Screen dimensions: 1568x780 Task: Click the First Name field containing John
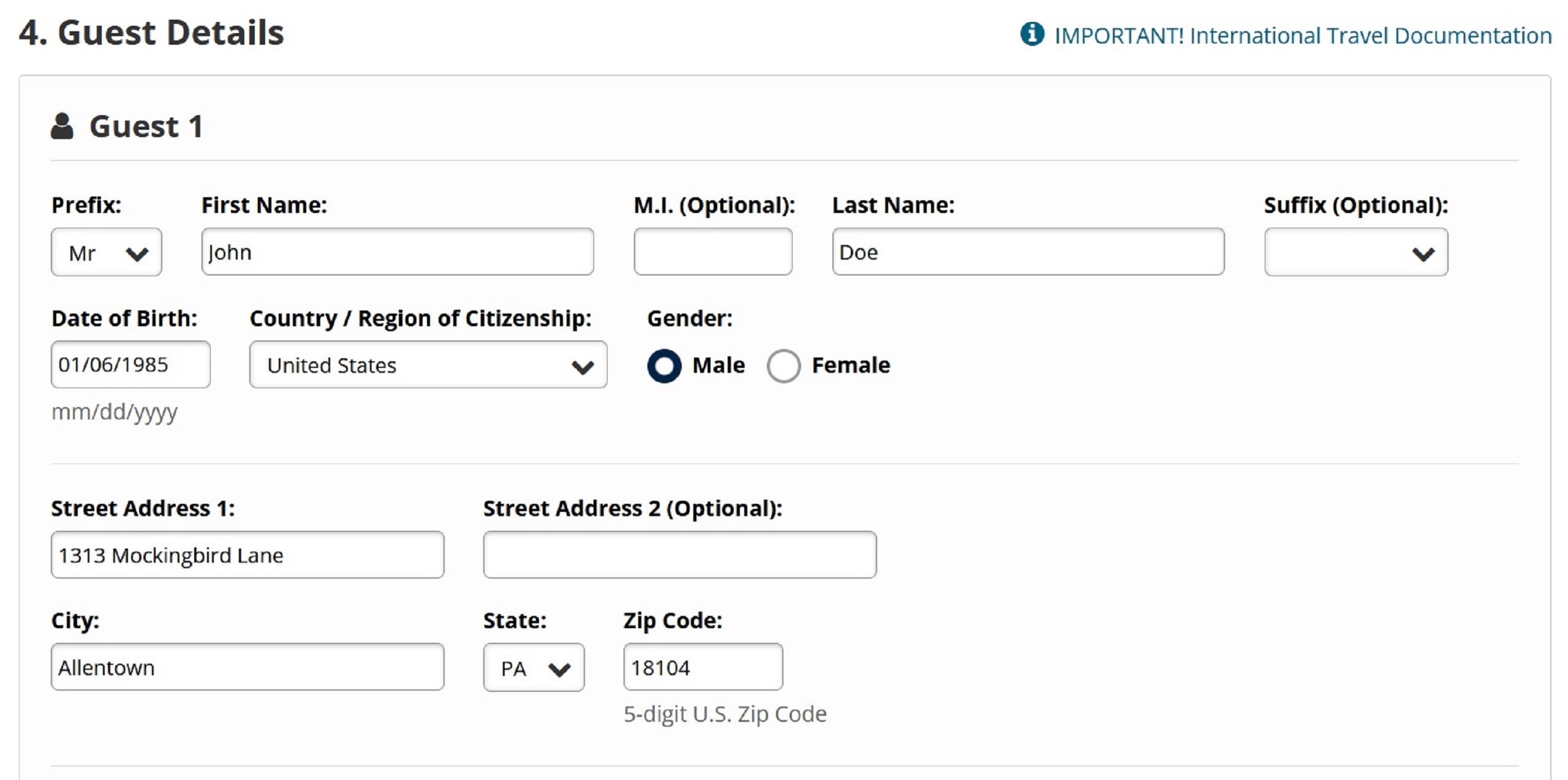click(398, 252)
